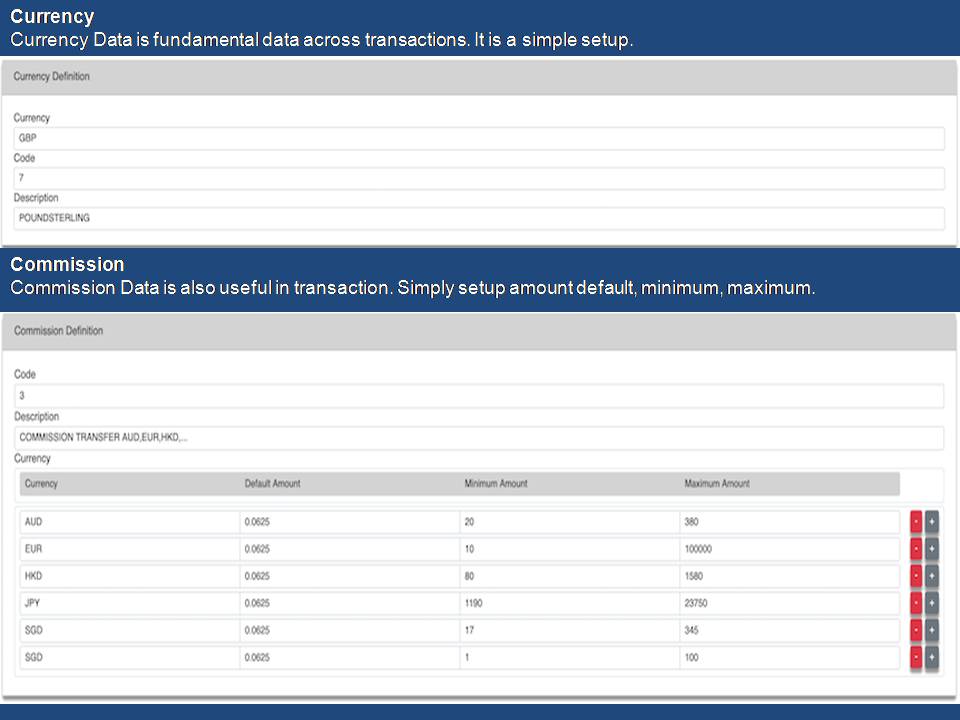Image resolution: width=960 pixels, height=720 pixels.
Task: Select the JPY minimum amount 1190 cell
Action: pos(569,603)
